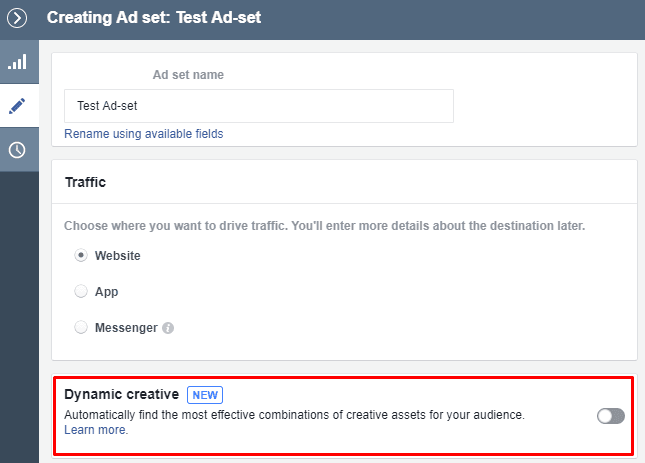Choose the App traffic radio button
The width and height of the screenshot is (645, 463).
(x=81, y=291)
